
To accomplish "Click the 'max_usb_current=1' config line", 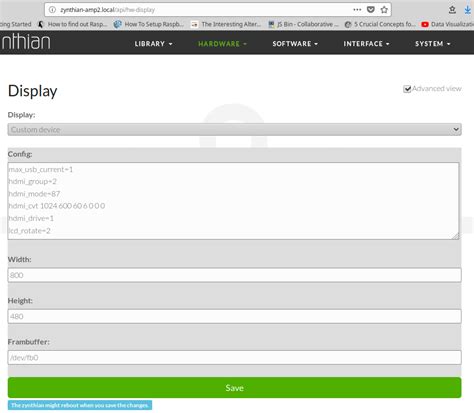I will point(41,170).
